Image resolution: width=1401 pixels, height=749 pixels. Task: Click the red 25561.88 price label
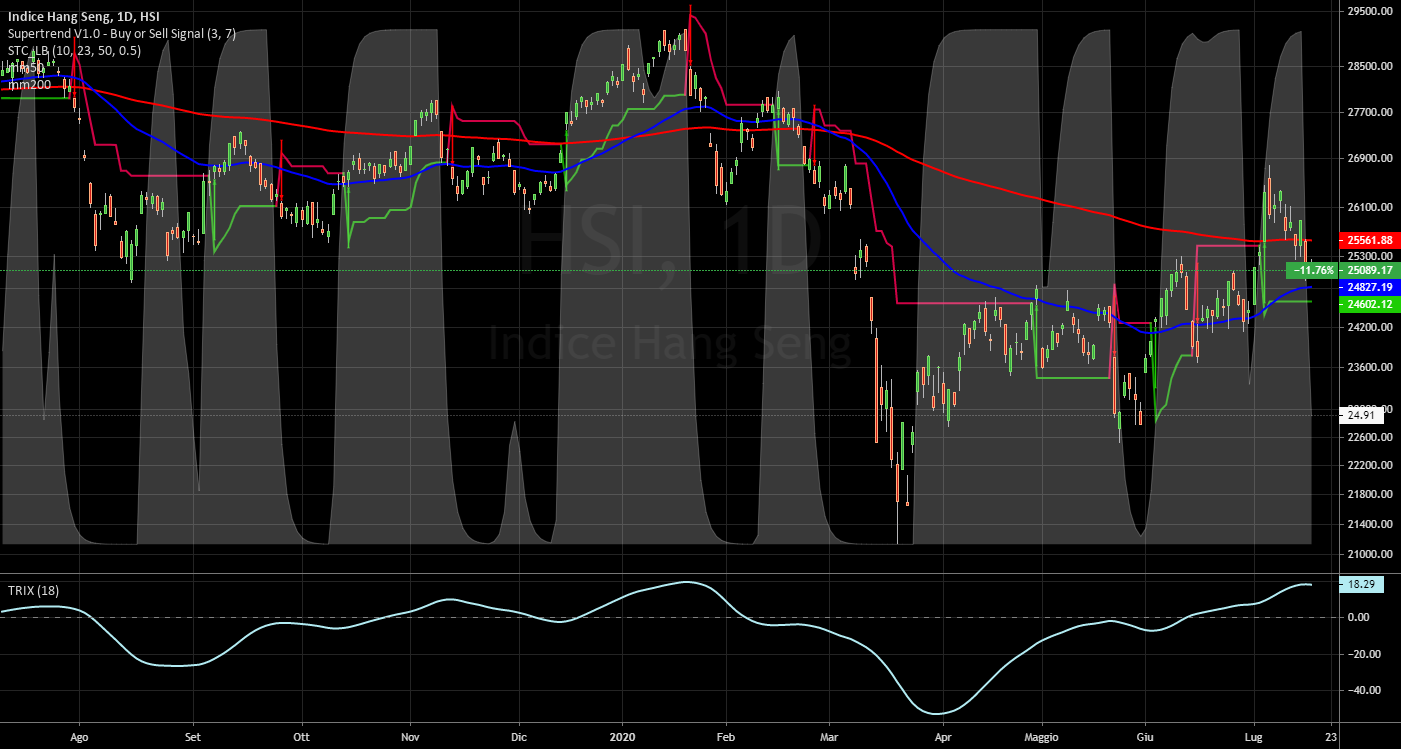pos(1369,240)
